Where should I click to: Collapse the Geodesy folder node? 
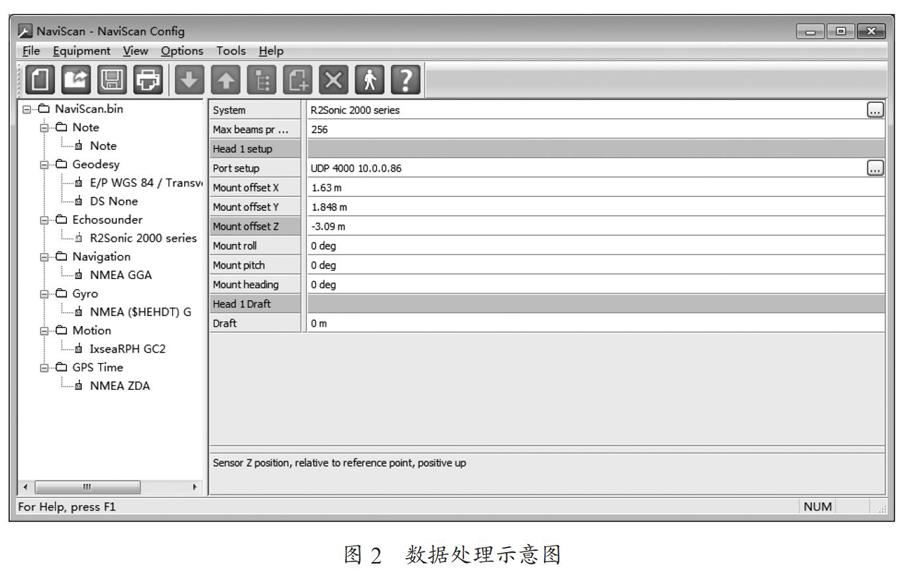pyautogui.click(x=44, y=164)
